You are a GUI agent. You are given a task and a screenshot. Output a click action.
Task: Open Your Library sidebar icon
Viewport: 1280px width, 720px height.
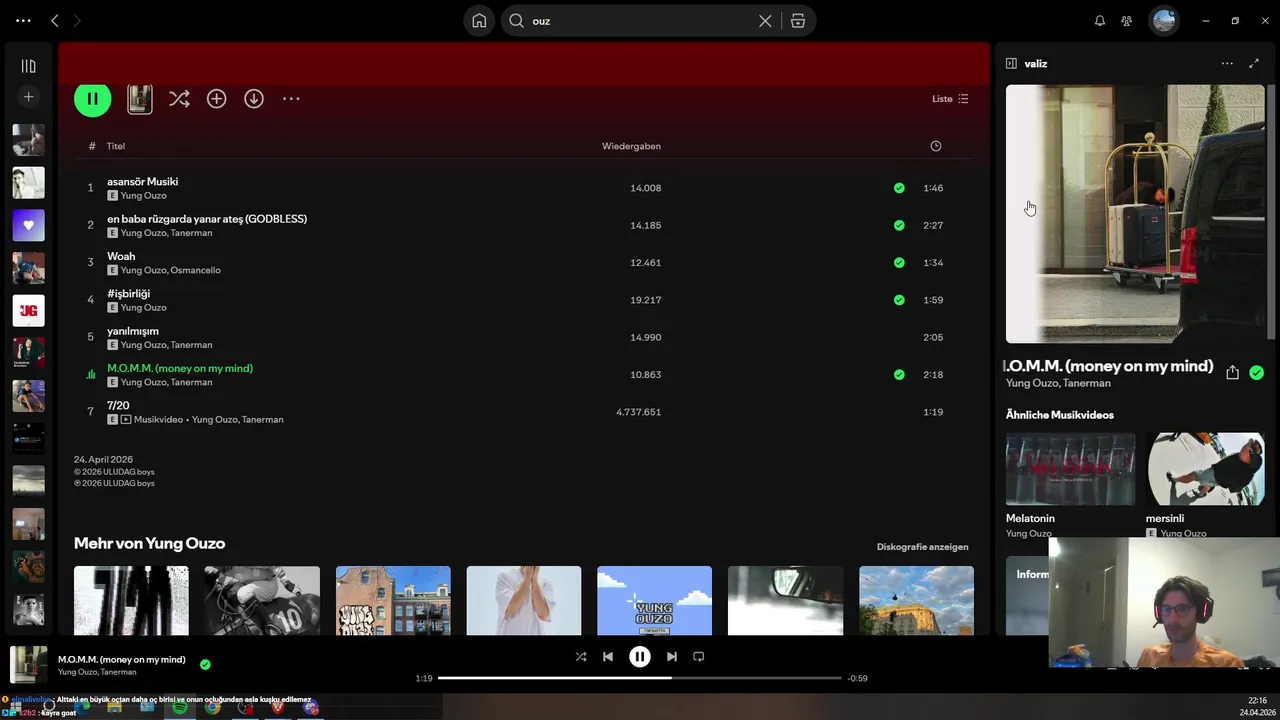pyautogui.click(x=28, y=66)
